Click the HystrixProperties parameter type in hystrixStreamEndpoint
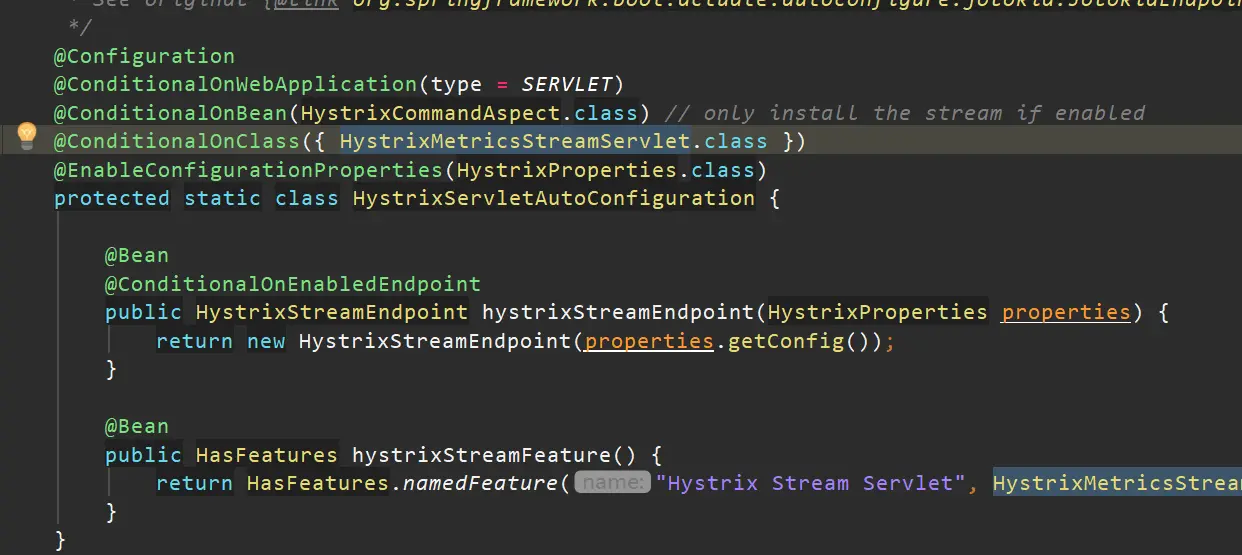Screen dimensions: 1242x555 [878, 312]
